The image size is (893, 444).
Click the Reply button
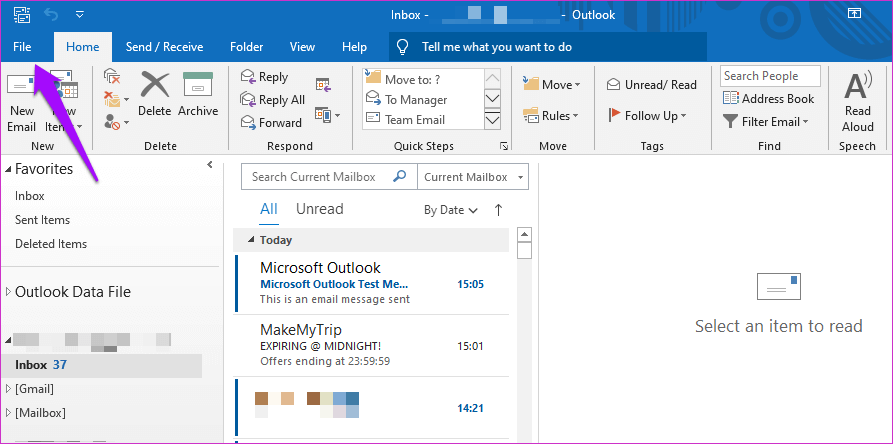tap(264, 77)
